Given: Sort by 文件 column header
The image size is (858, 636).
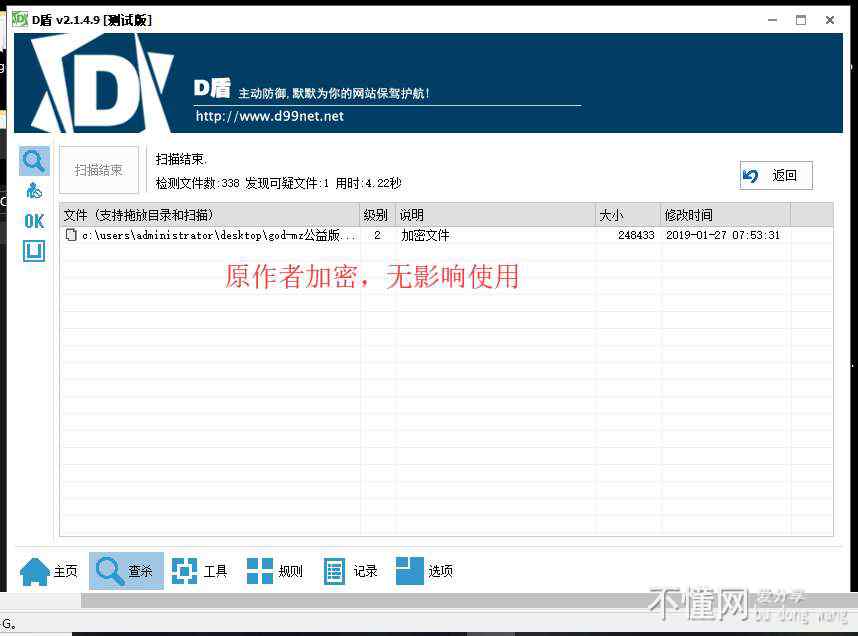Looking at the screenshot, I should [x=209, y=215].
